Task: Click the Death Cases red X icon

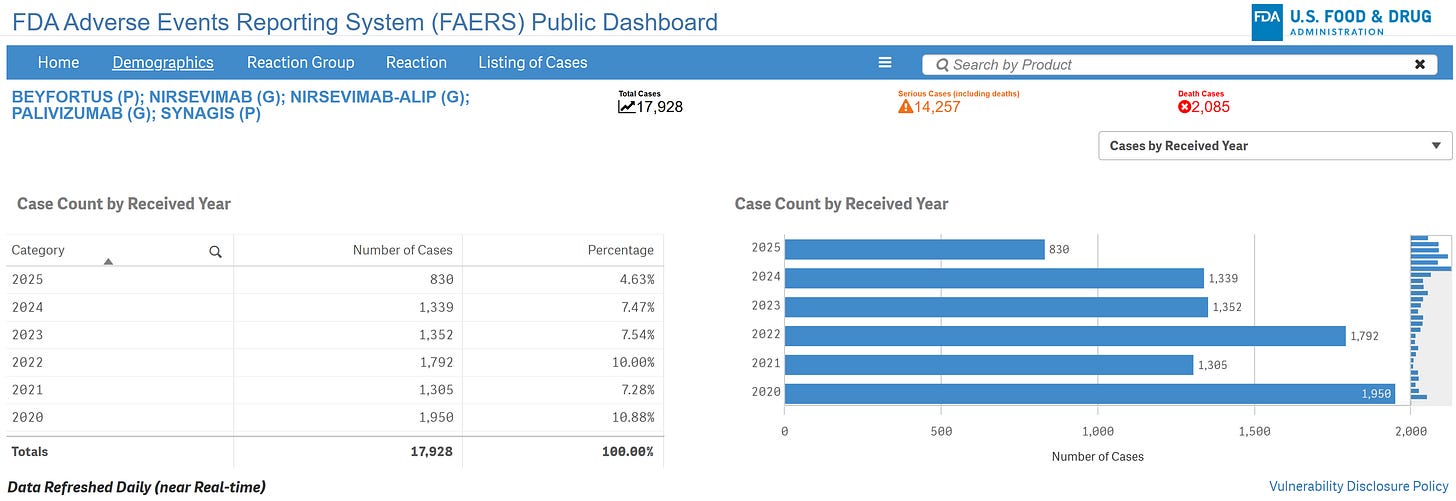Action: coord(1185,107)
